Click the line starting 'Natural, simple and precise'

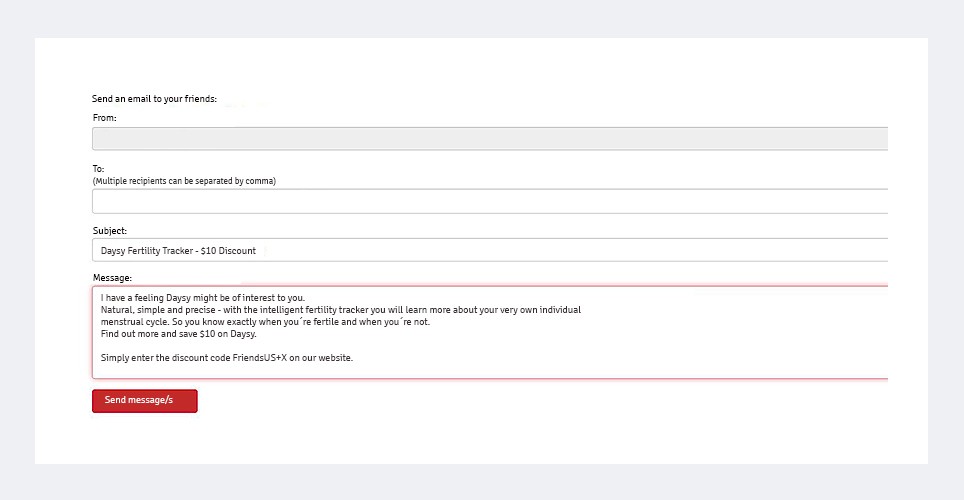[341, 309]
